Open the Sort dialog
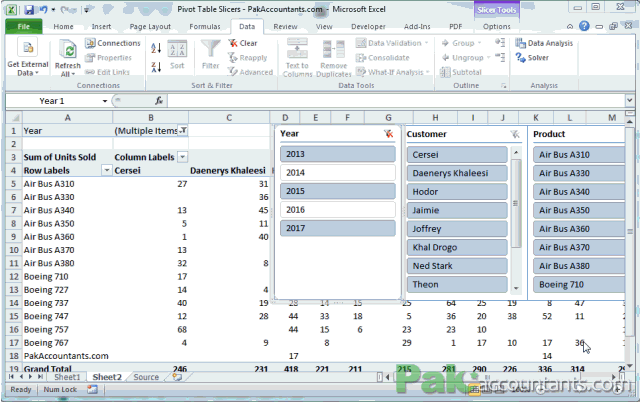640x402 pixels. tap(177, 55)
